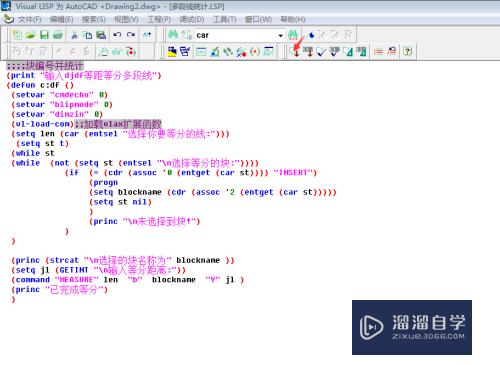Open the 工具(T) menu
The image size is (500, 365).
click(x=225, y=19)
